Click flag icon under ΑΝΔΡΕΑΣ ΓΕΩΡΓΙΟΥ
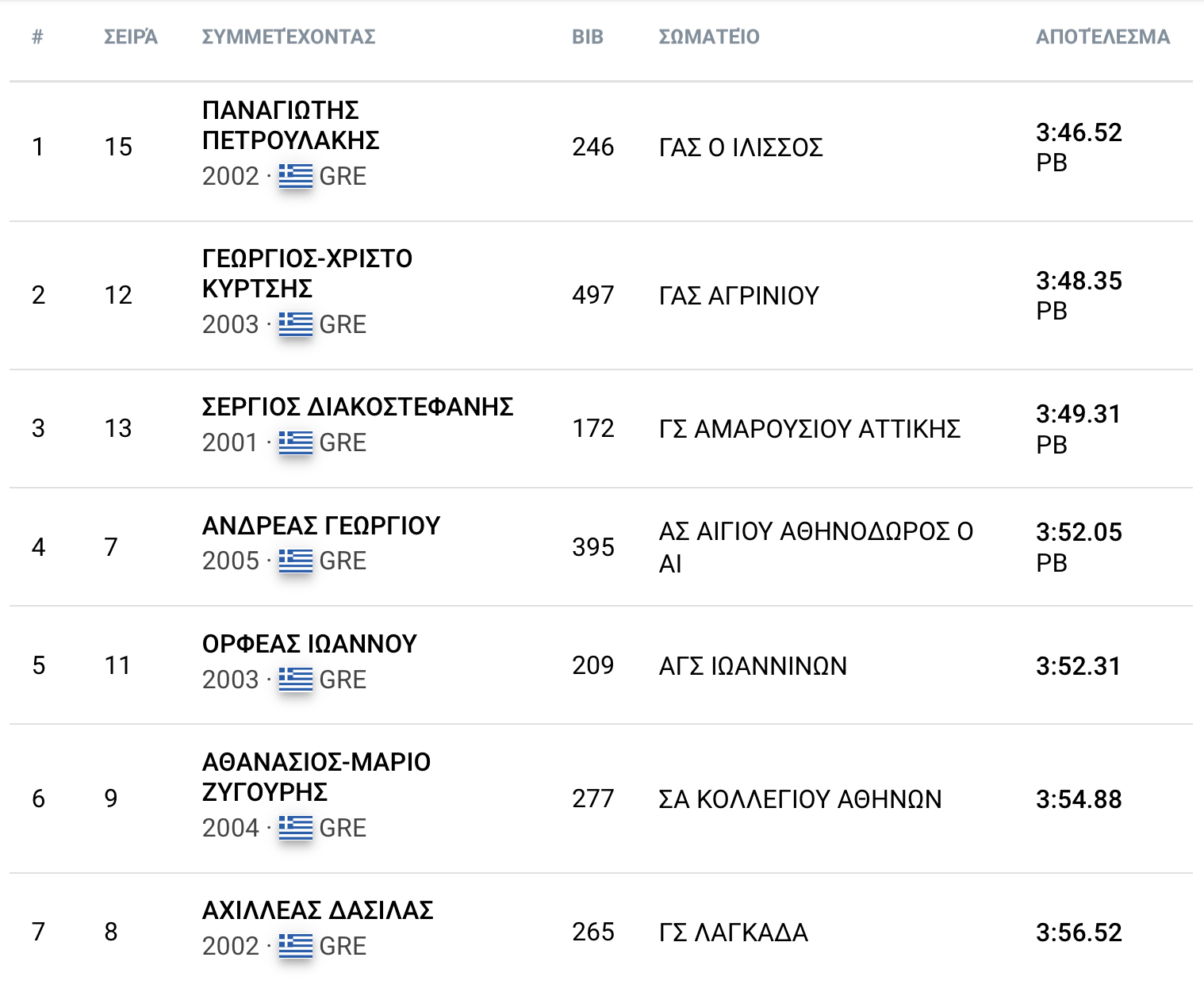1204x988 pixels. tap(295, 561)
